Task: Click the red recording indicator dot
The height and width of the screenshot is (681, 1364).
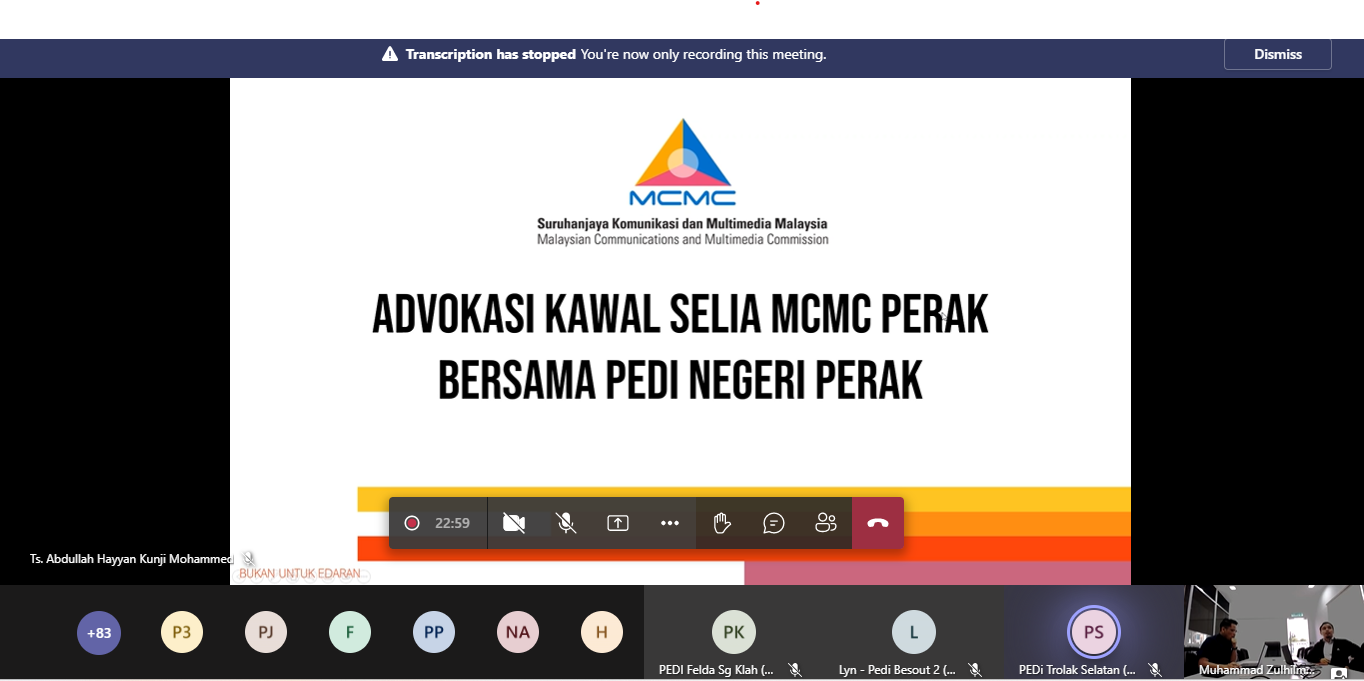Action: (x=411, y=523)
